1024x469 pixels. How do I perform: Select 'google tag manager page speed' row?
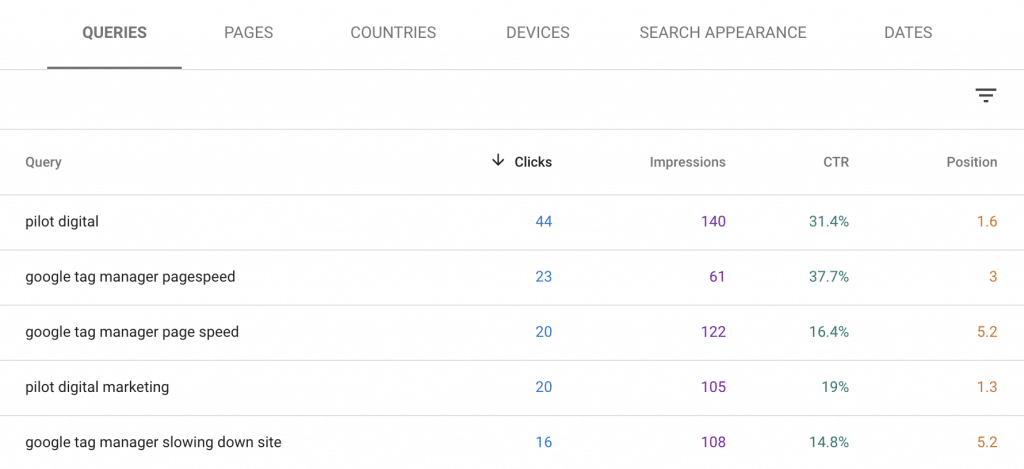pos(132,332)
